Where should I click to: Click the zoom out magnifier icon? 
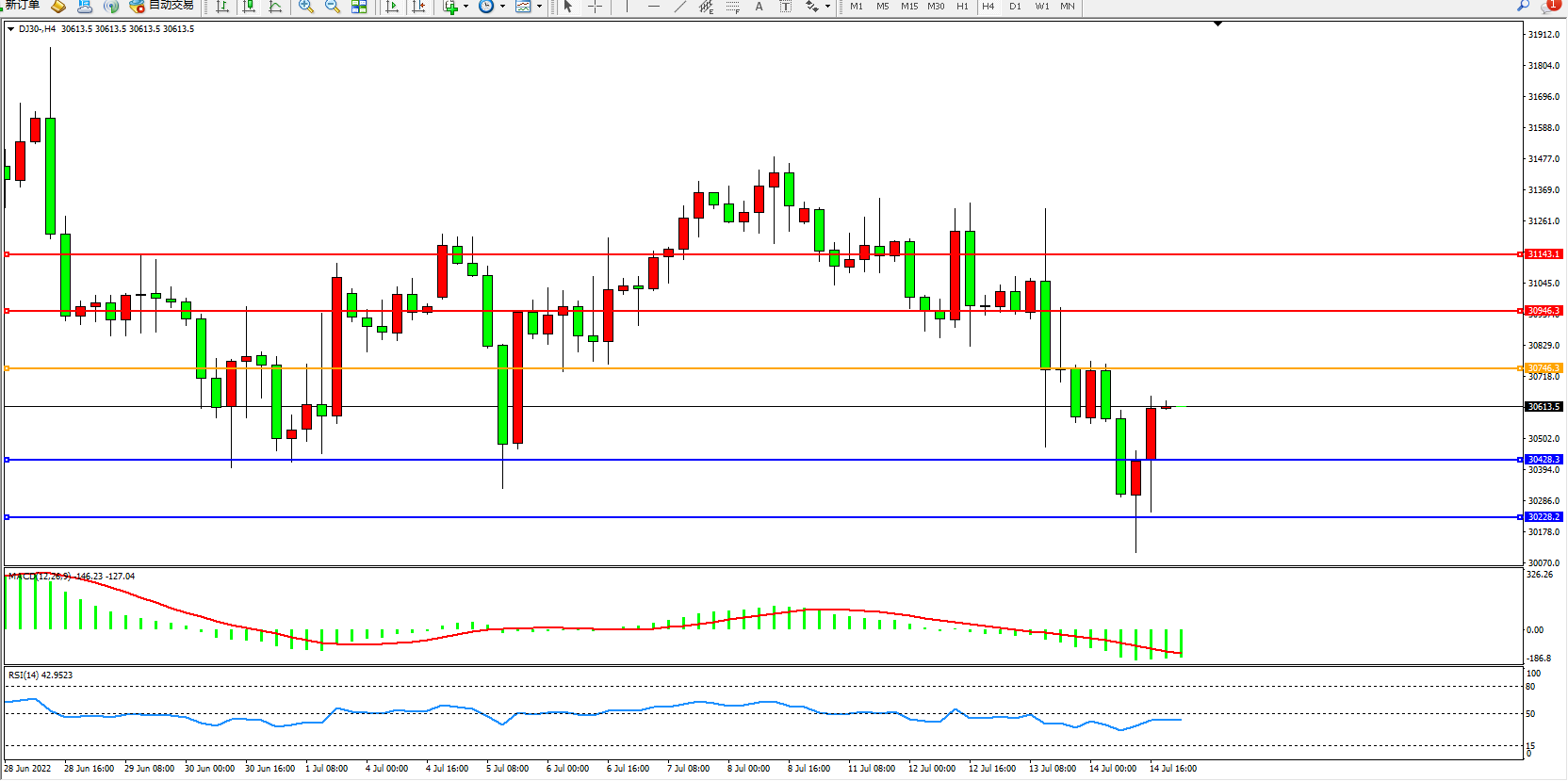(333, 7)
